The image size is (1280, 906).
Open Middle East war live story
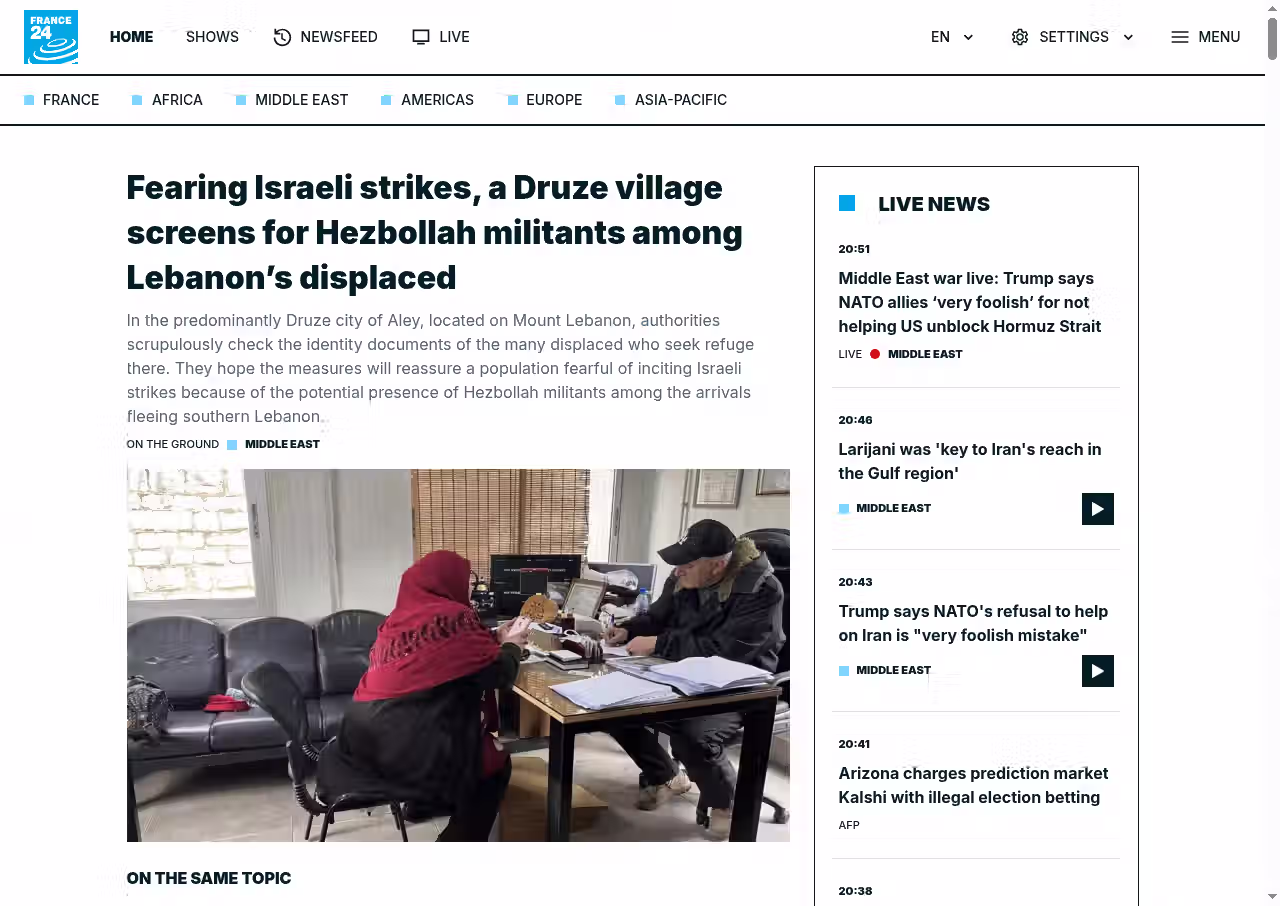(x=969, y=302)
